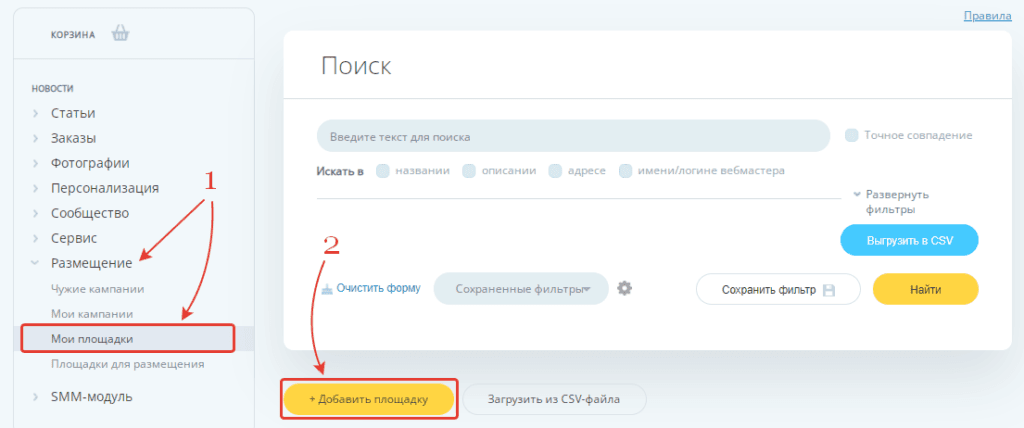The width and height of the screenshot is (1024, 428).
Task: Enable searching in названии
Action: pos(383,171)
